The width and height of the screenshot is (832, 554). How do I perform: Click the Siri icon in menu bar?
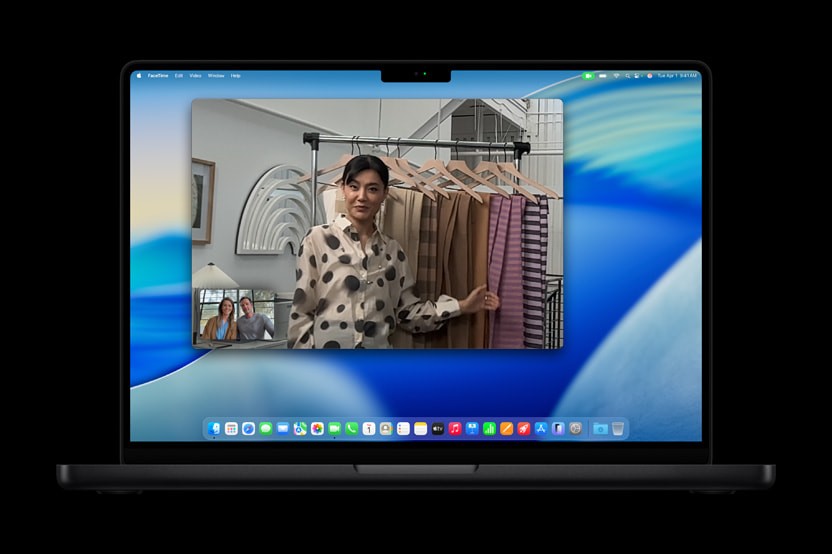point(649,76)
